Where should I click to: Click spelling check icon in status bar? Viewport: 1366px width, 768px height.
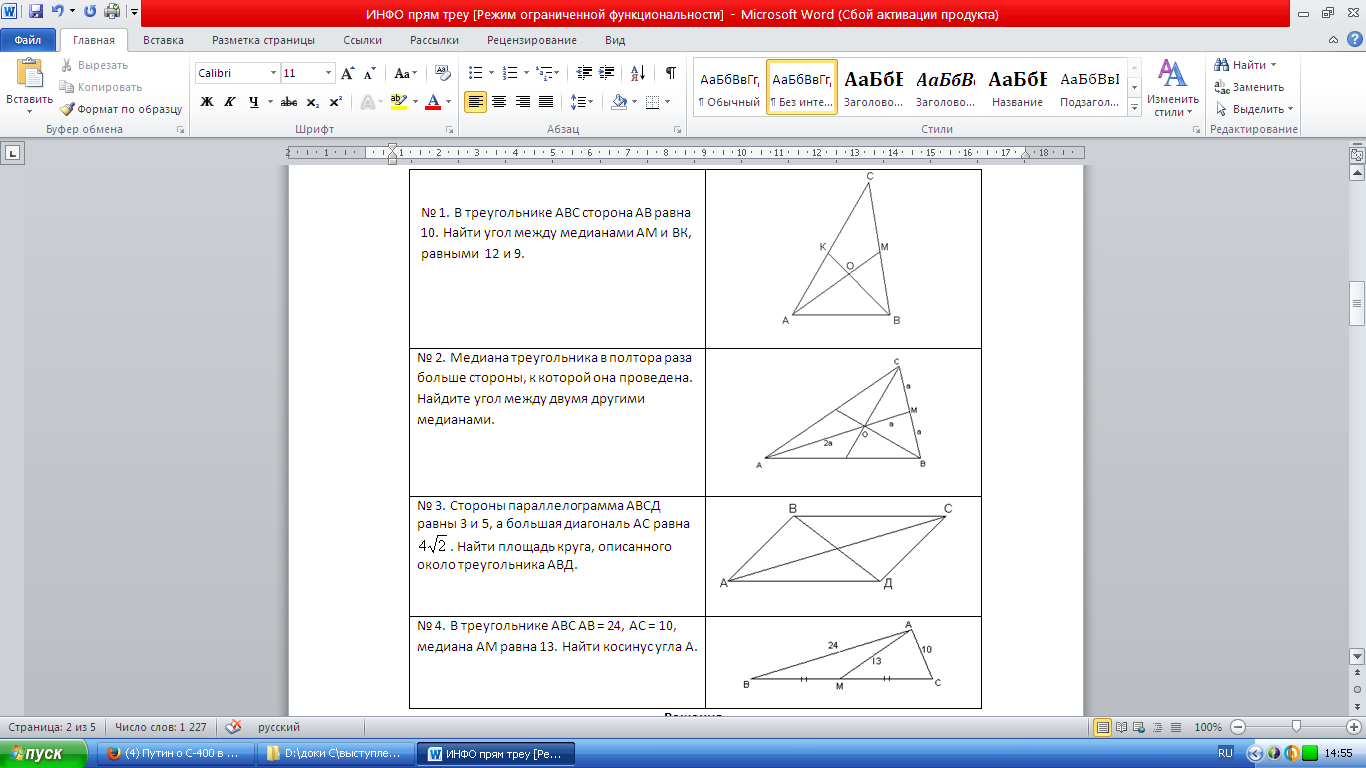click(x=233, y=727)
